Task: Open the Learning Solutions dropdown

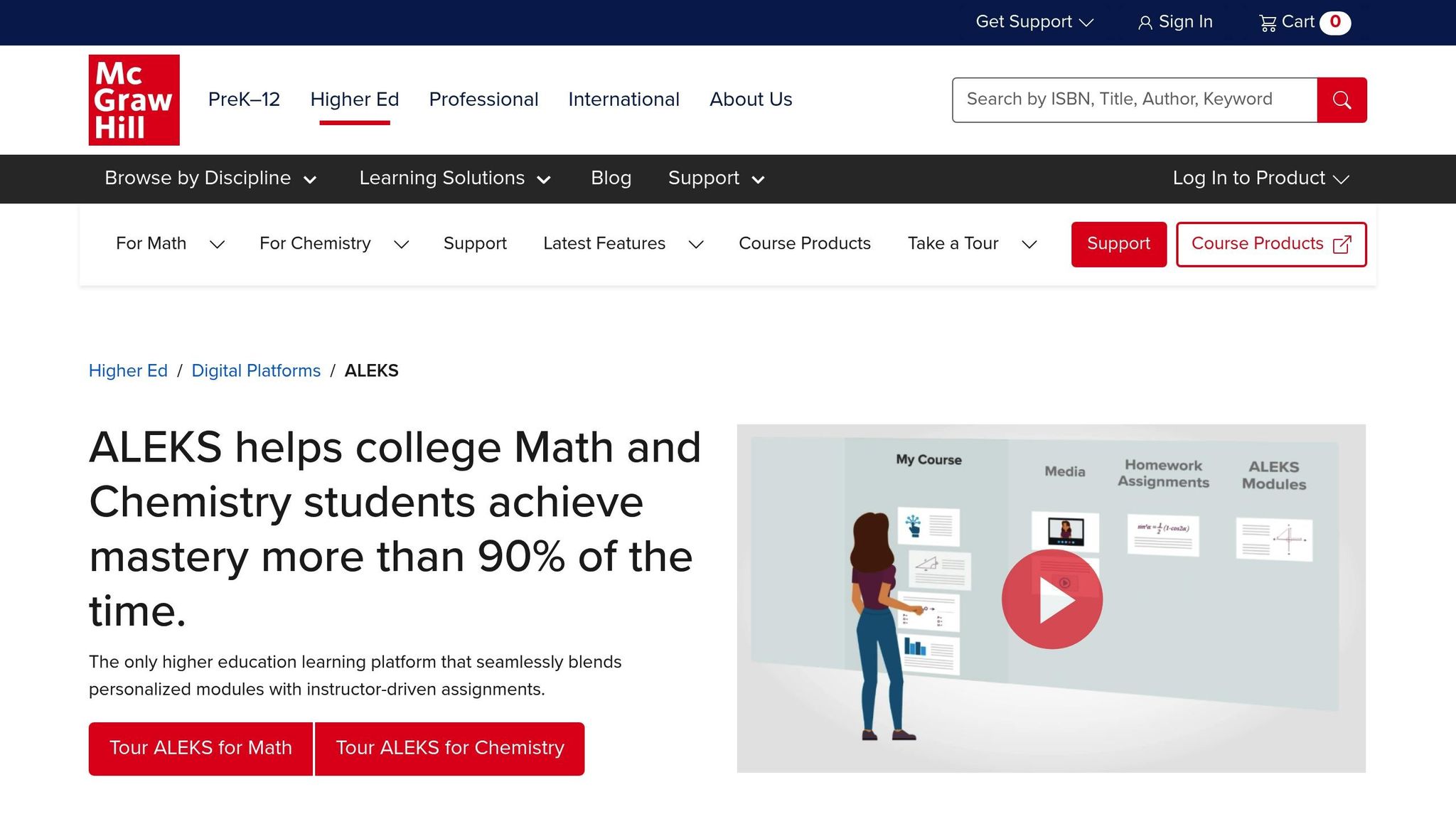Action: (455, 178)
